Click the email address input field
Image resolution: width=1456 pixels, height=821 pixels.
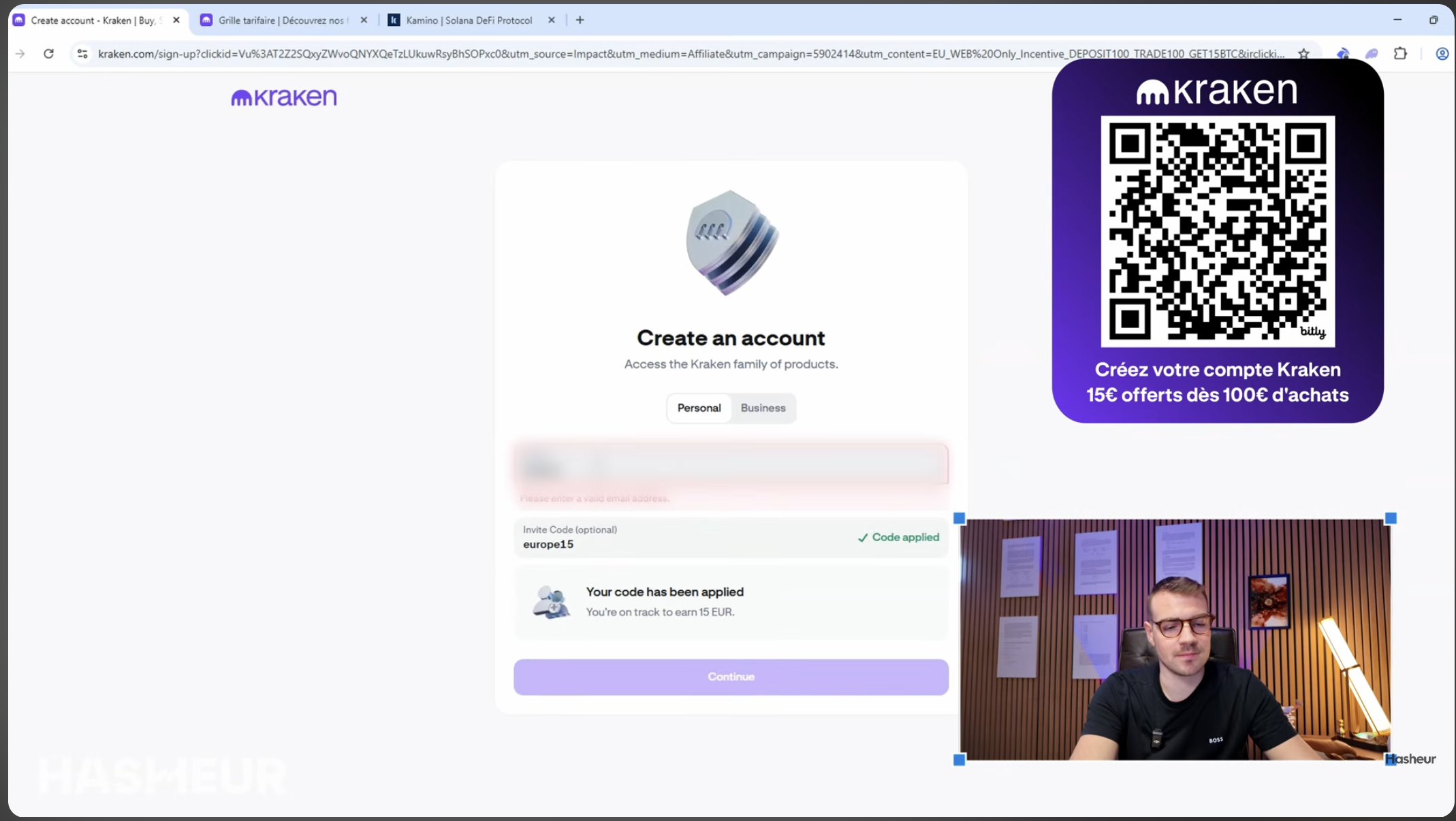coord(731,465)
